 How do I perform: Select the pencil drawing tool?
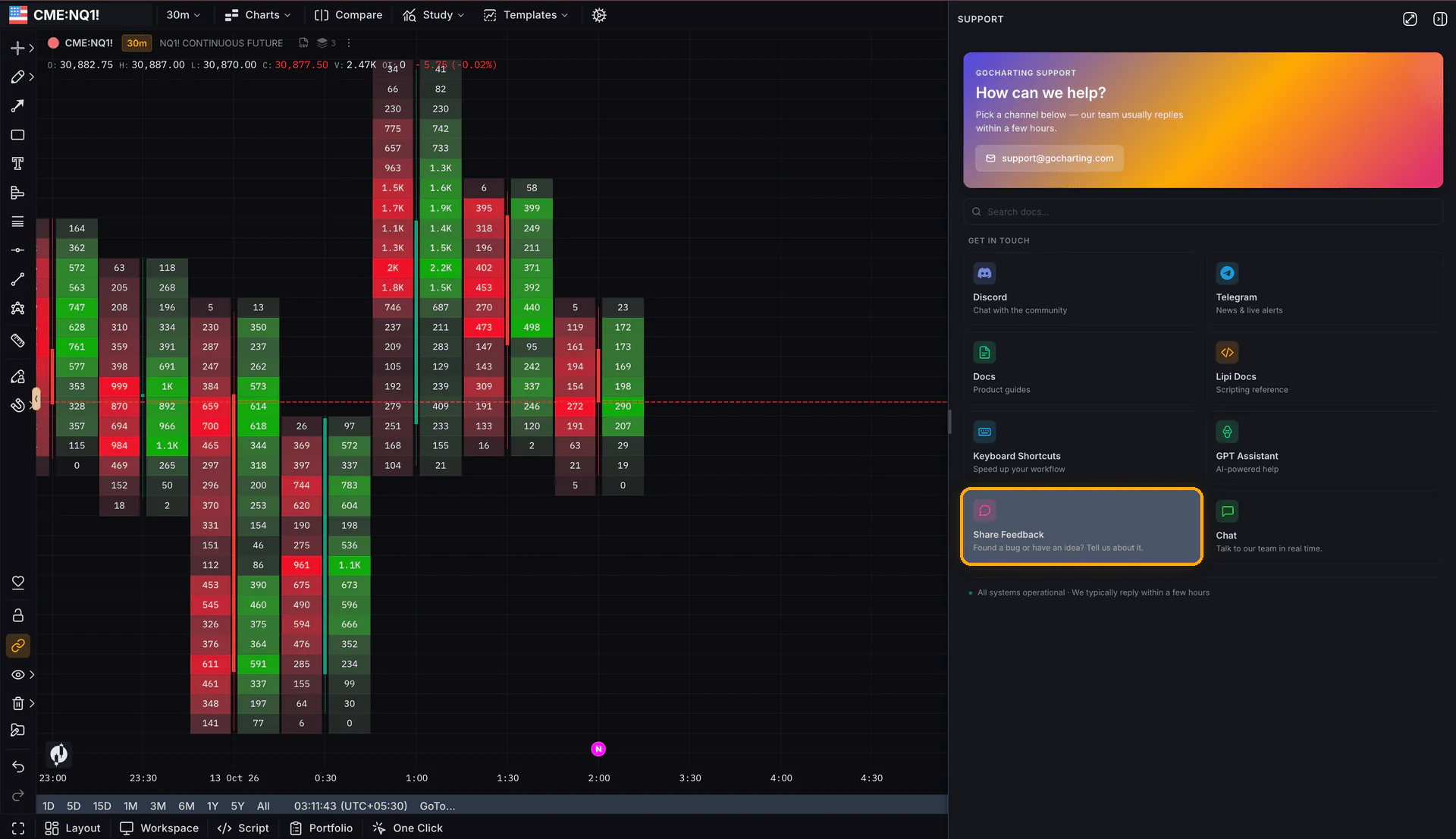click(x=17, y=77)
